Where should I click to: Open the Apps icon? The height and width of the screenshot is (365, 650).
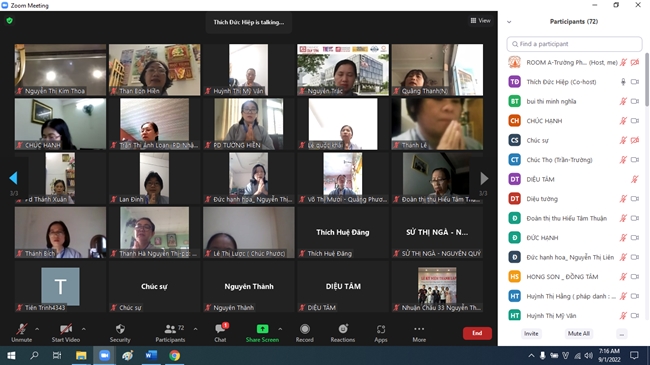(381, 329)
